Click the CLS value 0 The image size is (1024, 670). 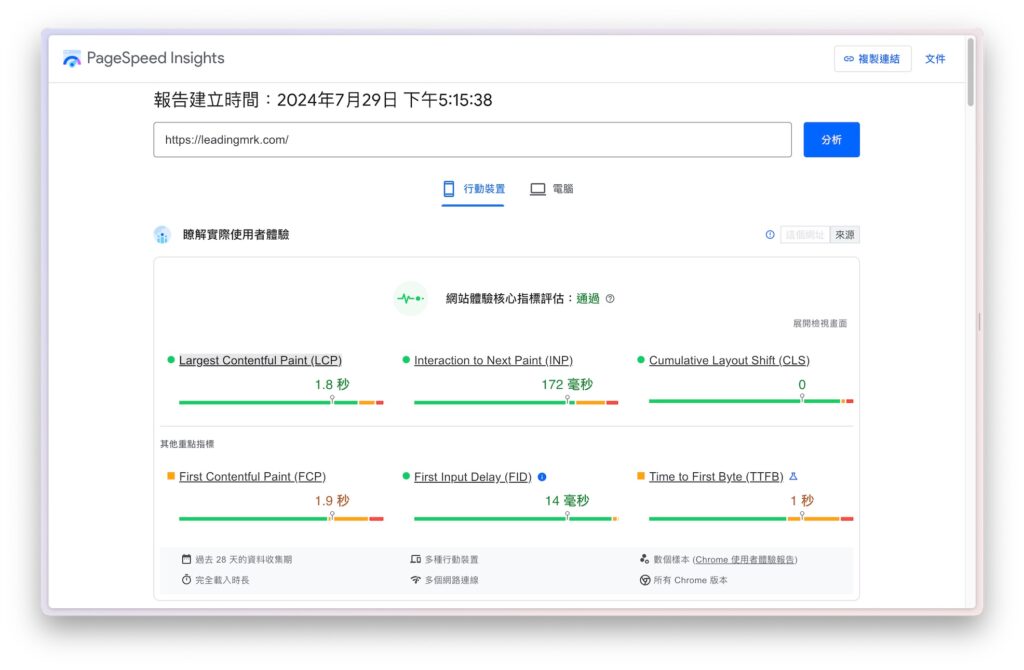pyautogui.click(x=801, y=384)
